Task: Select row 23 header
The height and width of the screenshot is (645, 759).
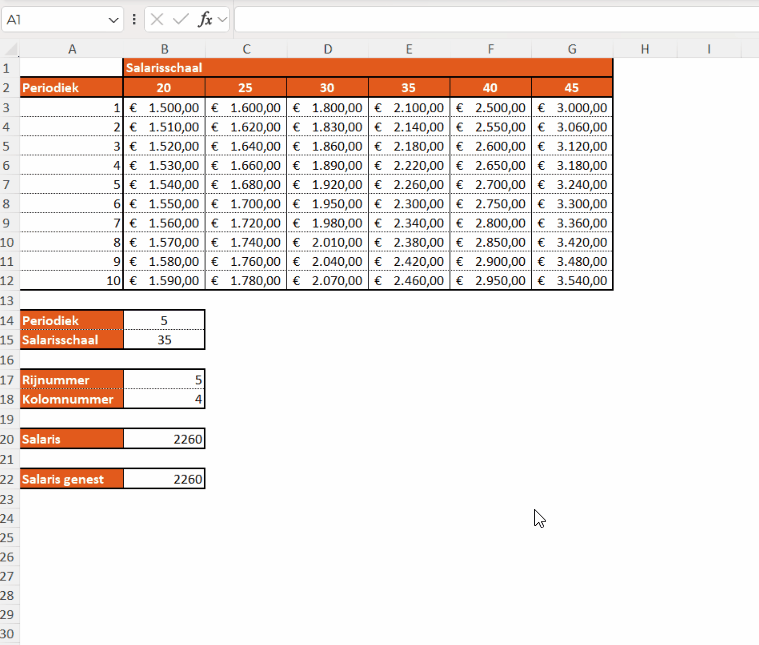Action: tap(10, 499)
